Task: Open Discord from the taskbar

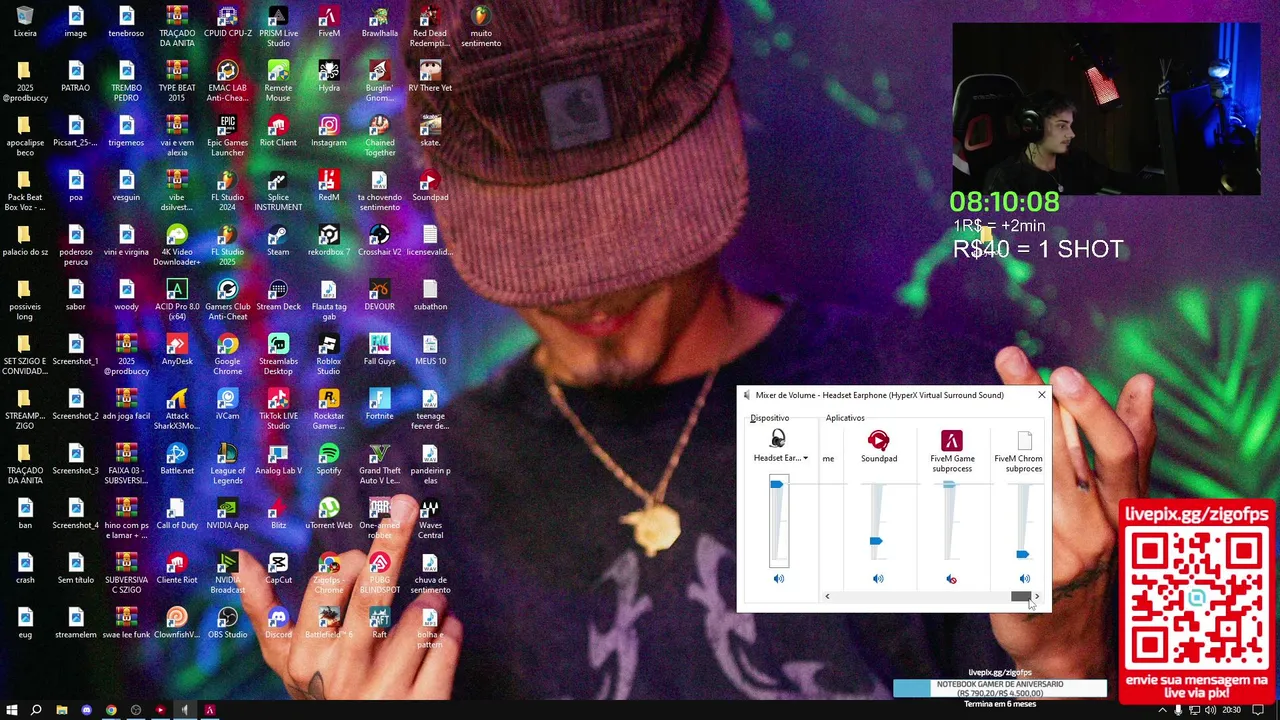Action: pyautogui.click(x=86, y=710)
